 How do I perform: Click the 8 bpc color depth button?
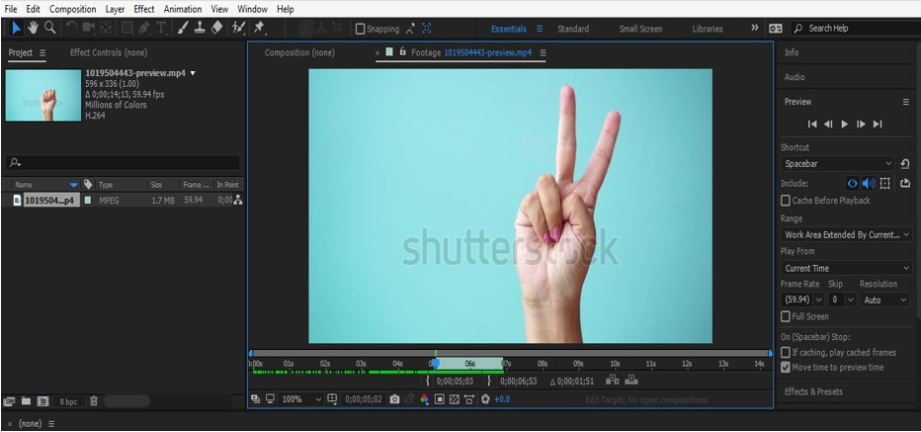(x=68, y=402)
